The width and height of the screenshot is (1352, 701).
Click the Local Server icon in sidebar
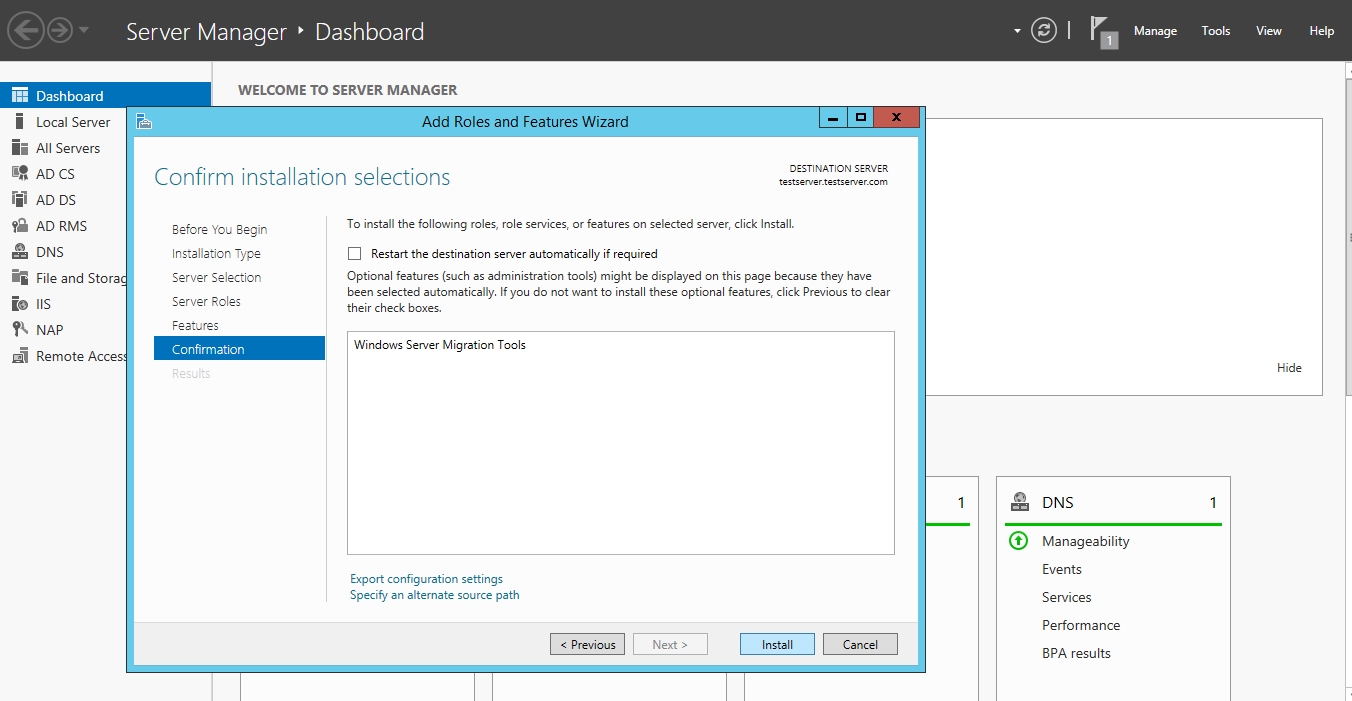[x=19, y=122]
